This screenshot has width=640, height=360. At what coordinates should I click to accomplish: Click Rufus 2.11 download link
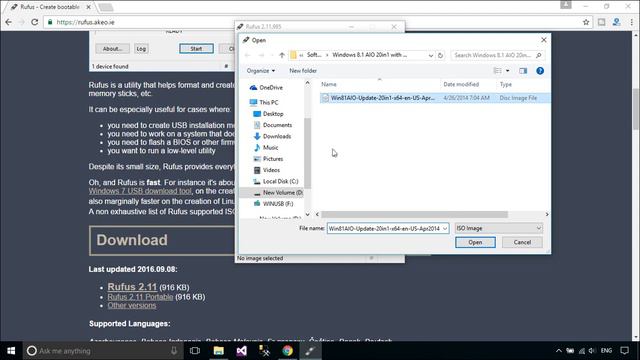pyautogui.click(x=132, y=287)
